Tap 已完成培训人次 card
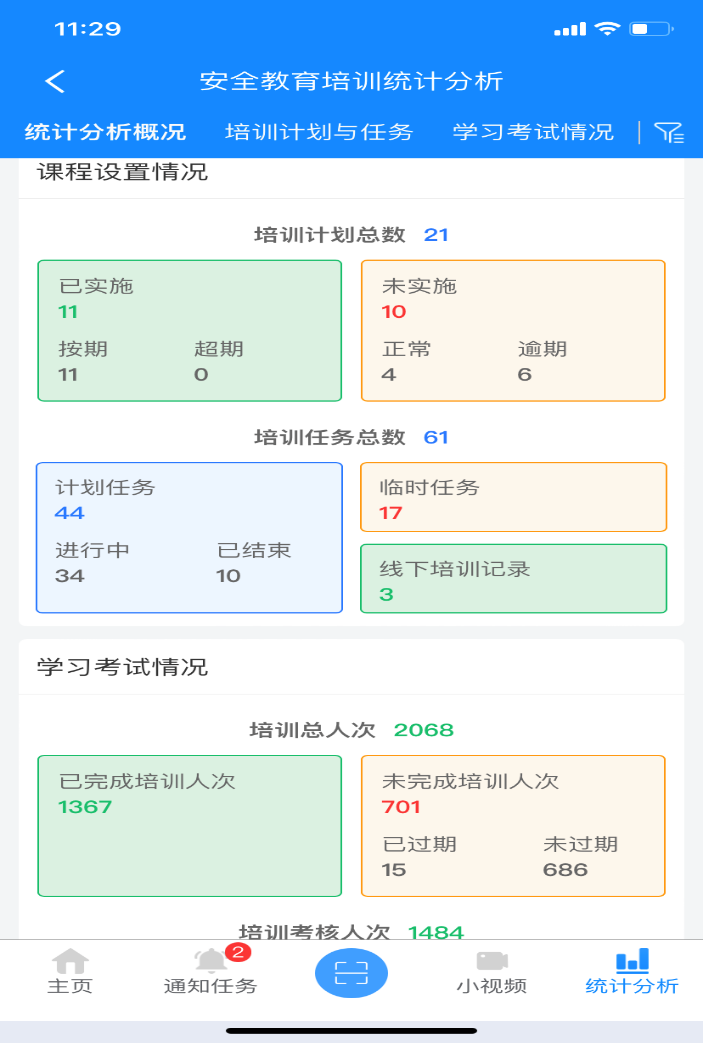703x1043 pixels. coord(190,825)
